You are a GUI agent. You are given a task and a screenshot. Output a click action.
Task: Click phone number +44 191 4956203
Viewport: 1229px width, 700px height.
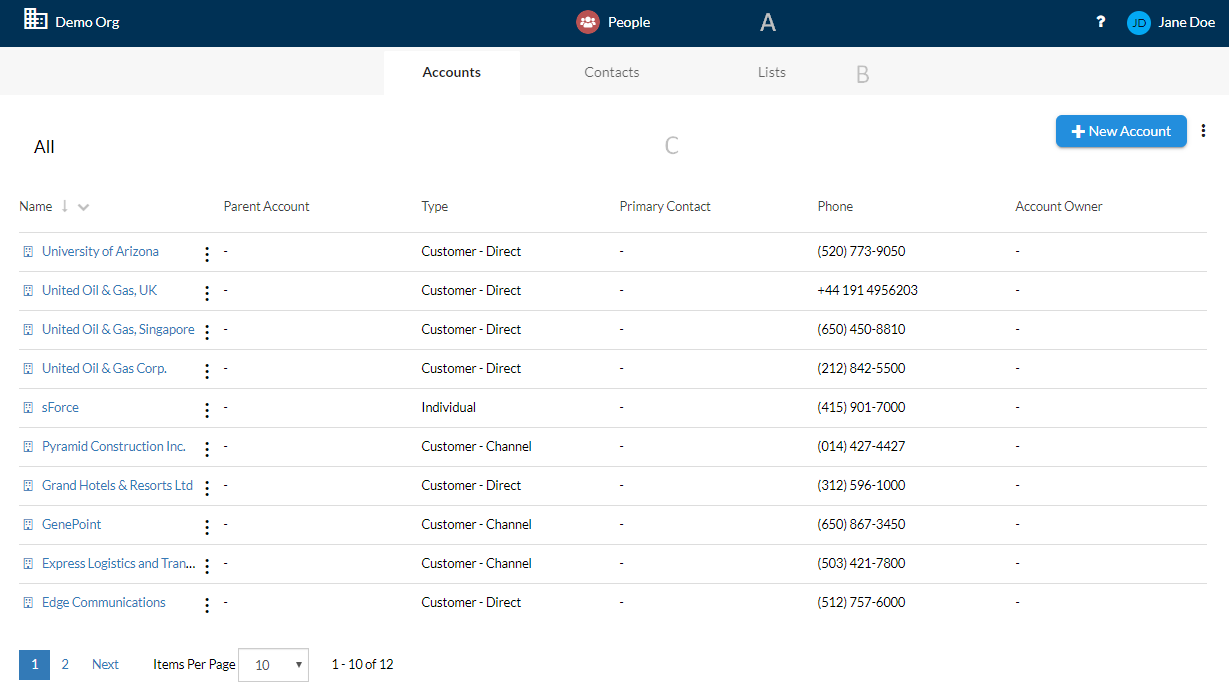(867, 290)
